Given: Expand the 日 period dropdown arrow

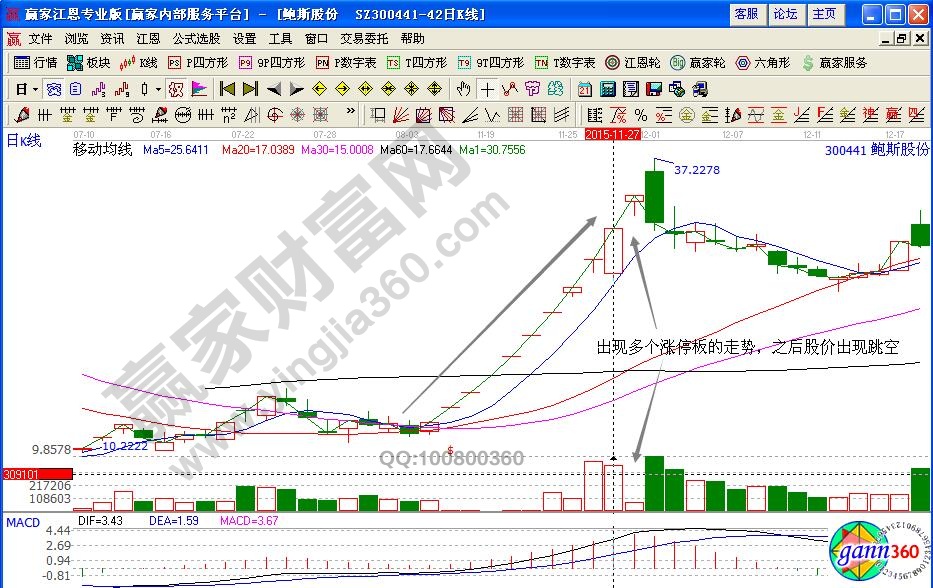Looking at the screenshot, I should tap(35, 88).
